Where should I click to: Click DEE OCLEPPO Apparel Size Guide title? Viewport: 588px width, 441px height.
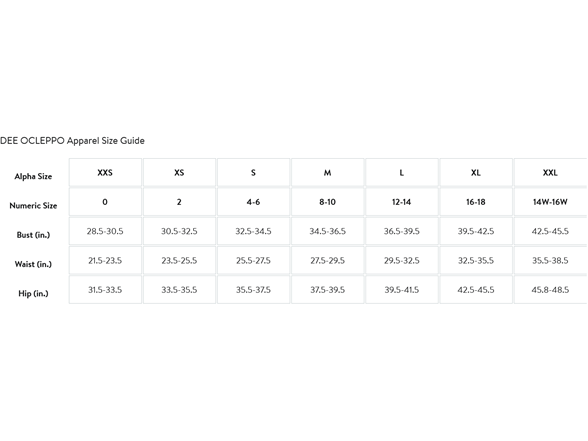pyautogui.click(x=72, y=141)
